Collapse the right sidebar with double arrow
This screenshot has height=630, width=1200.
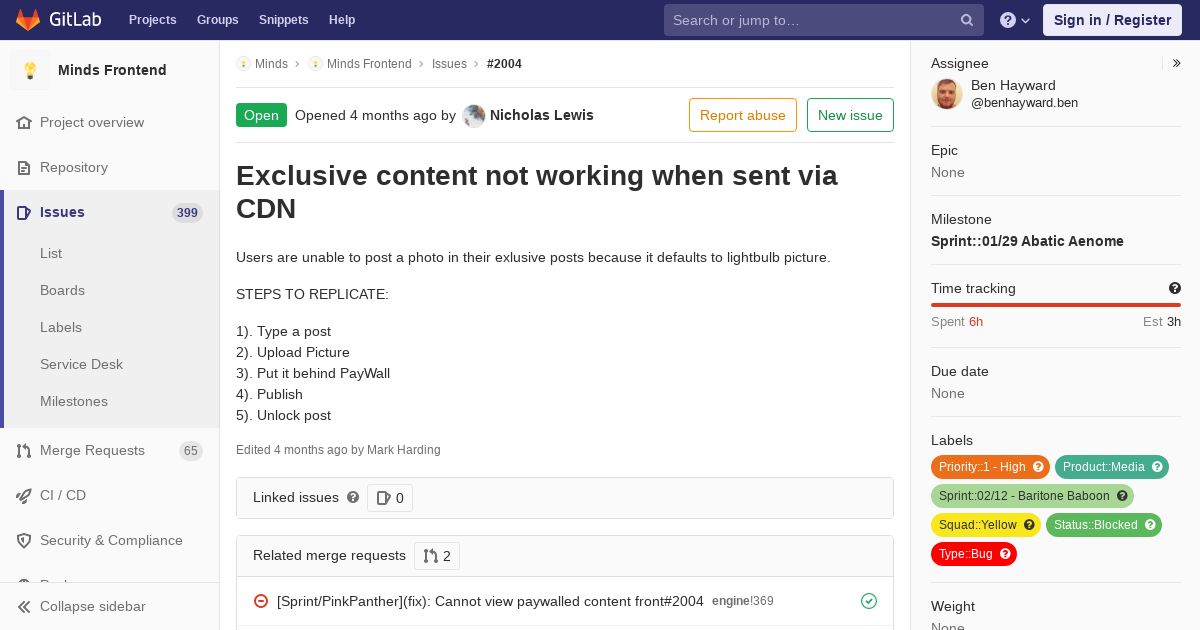click(x=1177, y=63)
